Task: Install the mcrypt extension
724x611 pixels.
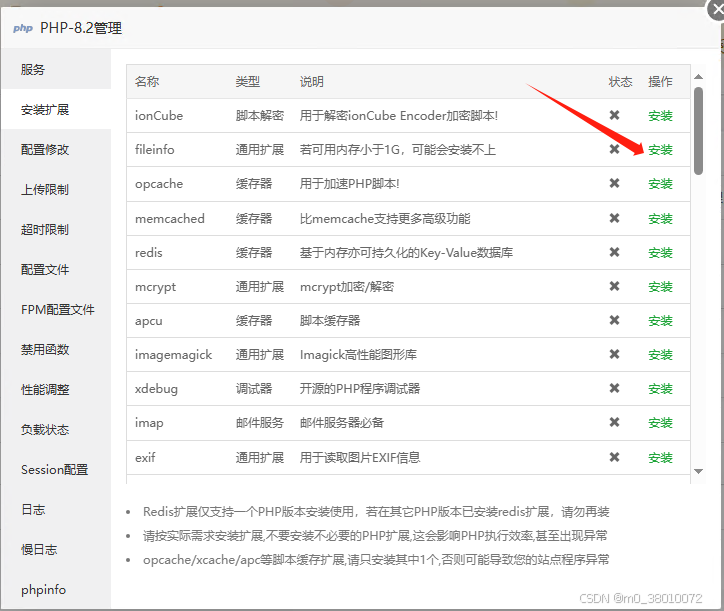Action: 660,287
